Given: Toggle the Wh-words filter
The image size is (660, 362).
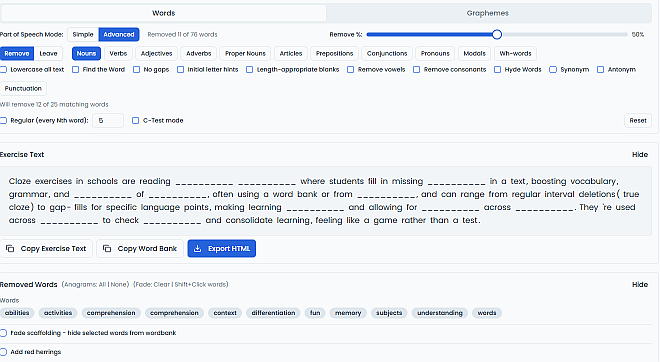Looking at the screenshot, I should pyautogui.click(x=515, y=53).
